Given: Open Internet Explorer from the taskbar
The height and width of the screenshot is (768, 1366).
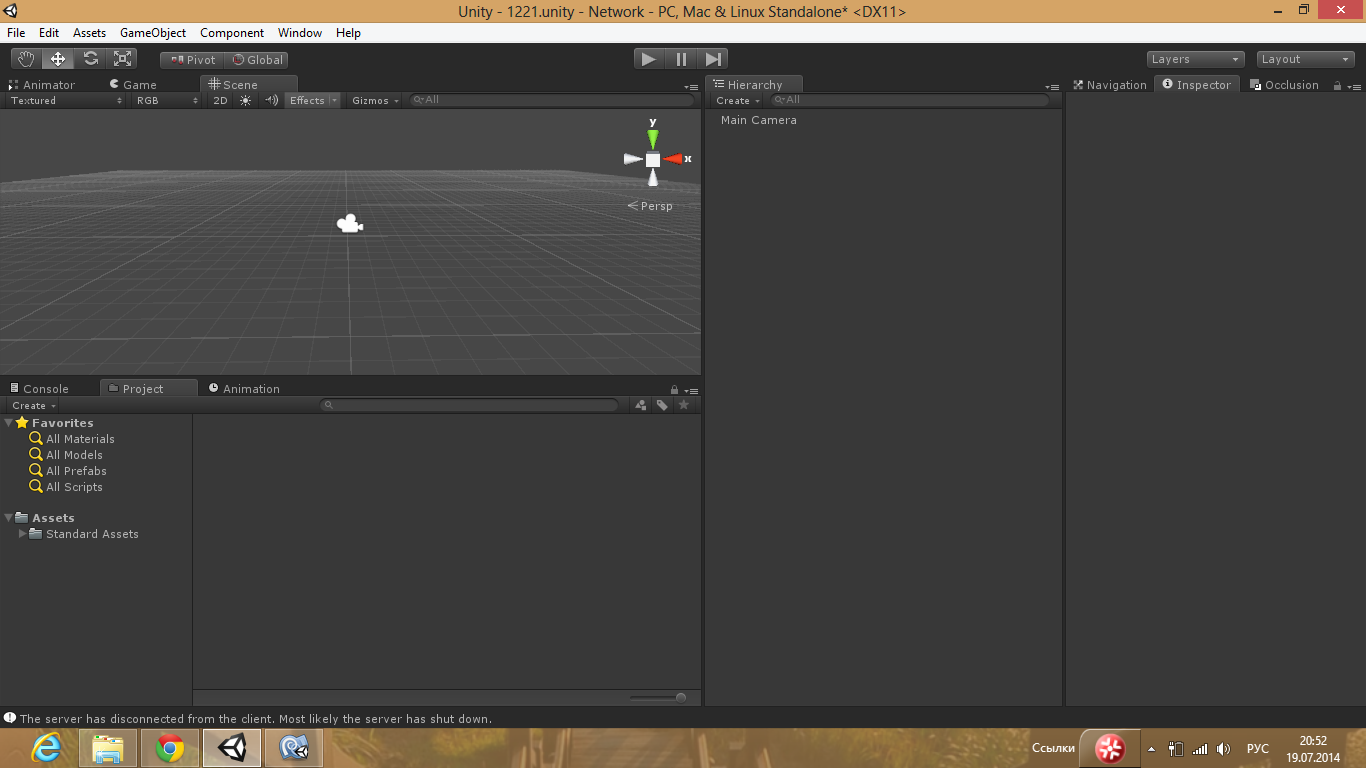Looking at the screenshot, I should coord(46,748).
